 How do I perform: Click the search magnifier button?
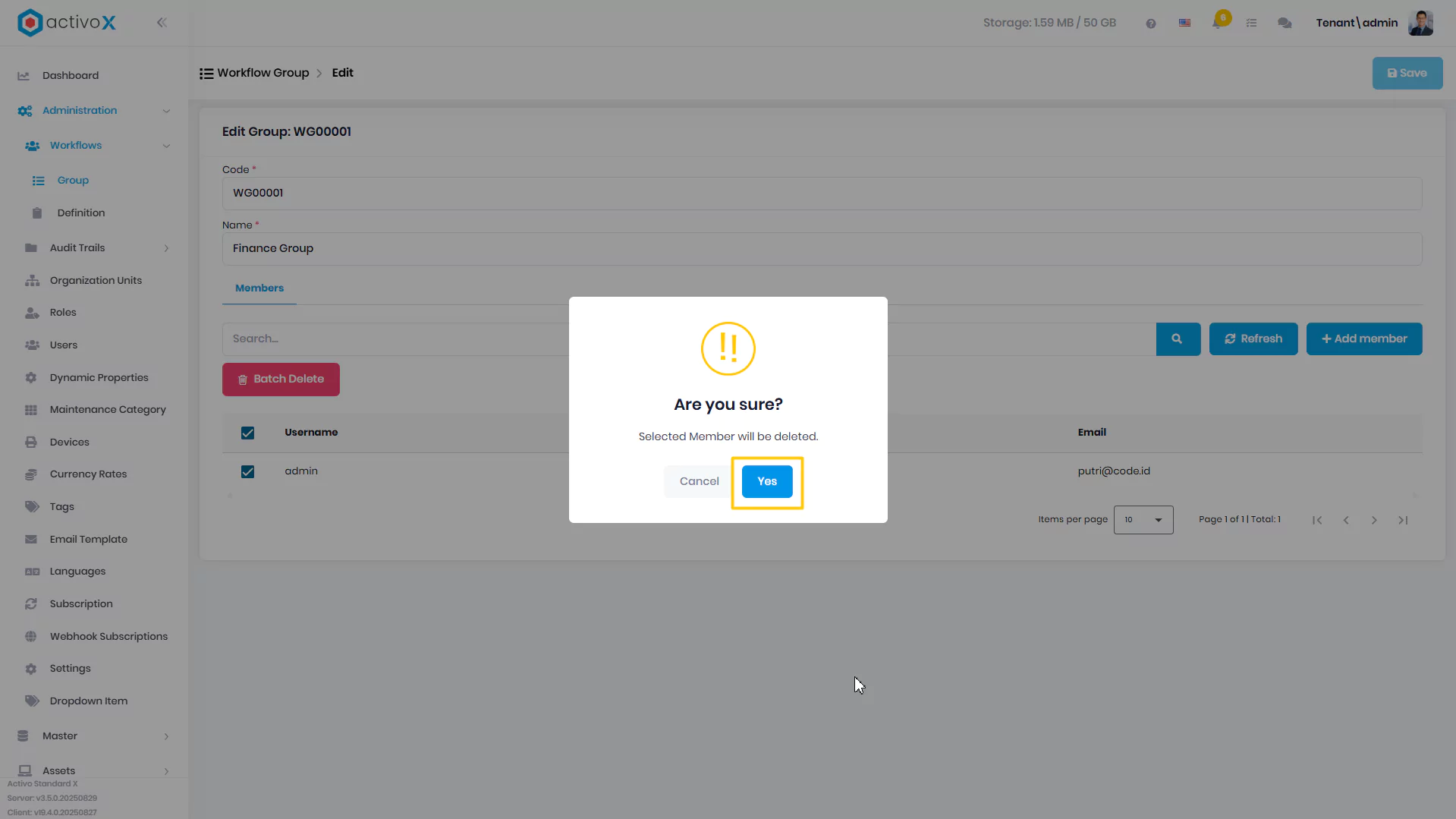point(1178,339)
